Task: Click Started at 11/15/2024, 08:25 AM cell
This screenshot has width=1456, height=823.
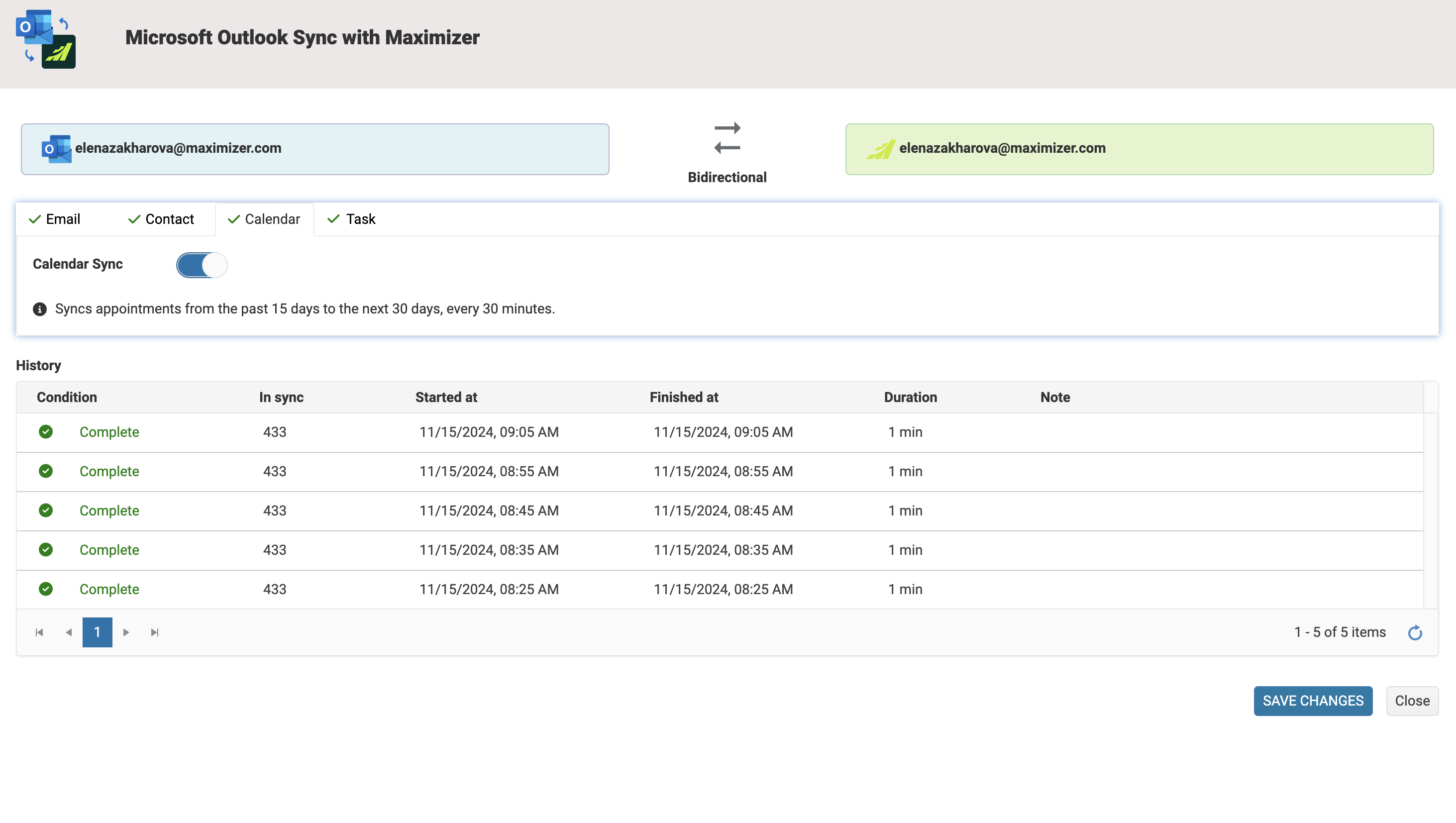Action: [489, 590]
